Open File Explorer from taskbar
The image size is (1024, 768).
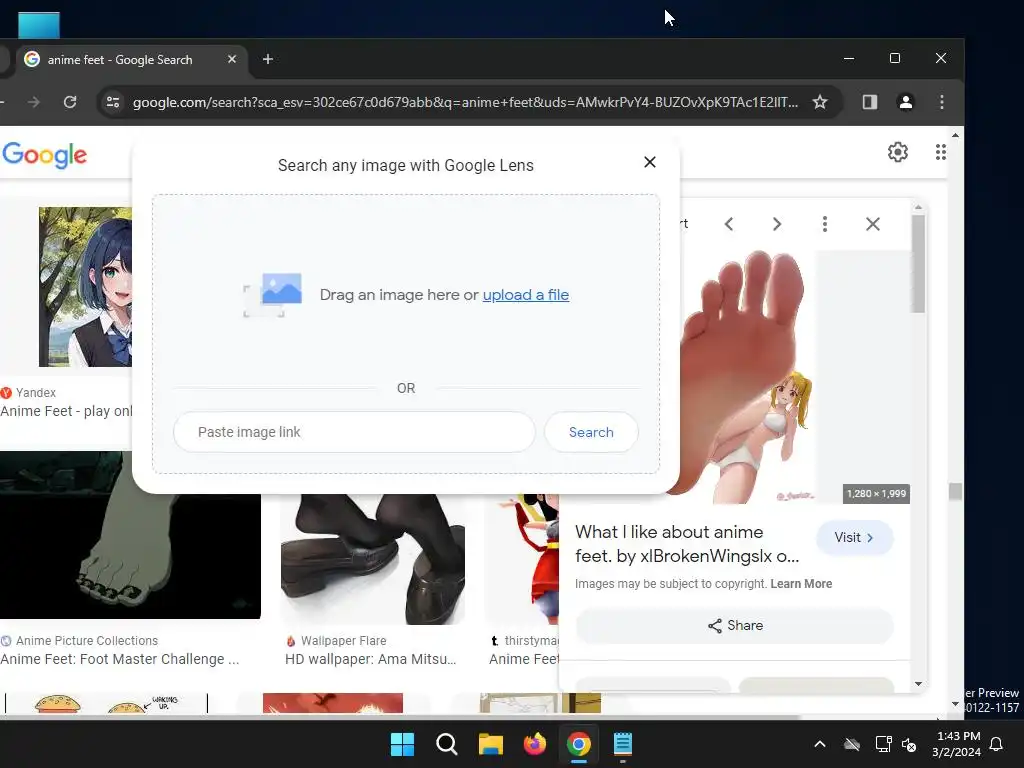(490, 744)
